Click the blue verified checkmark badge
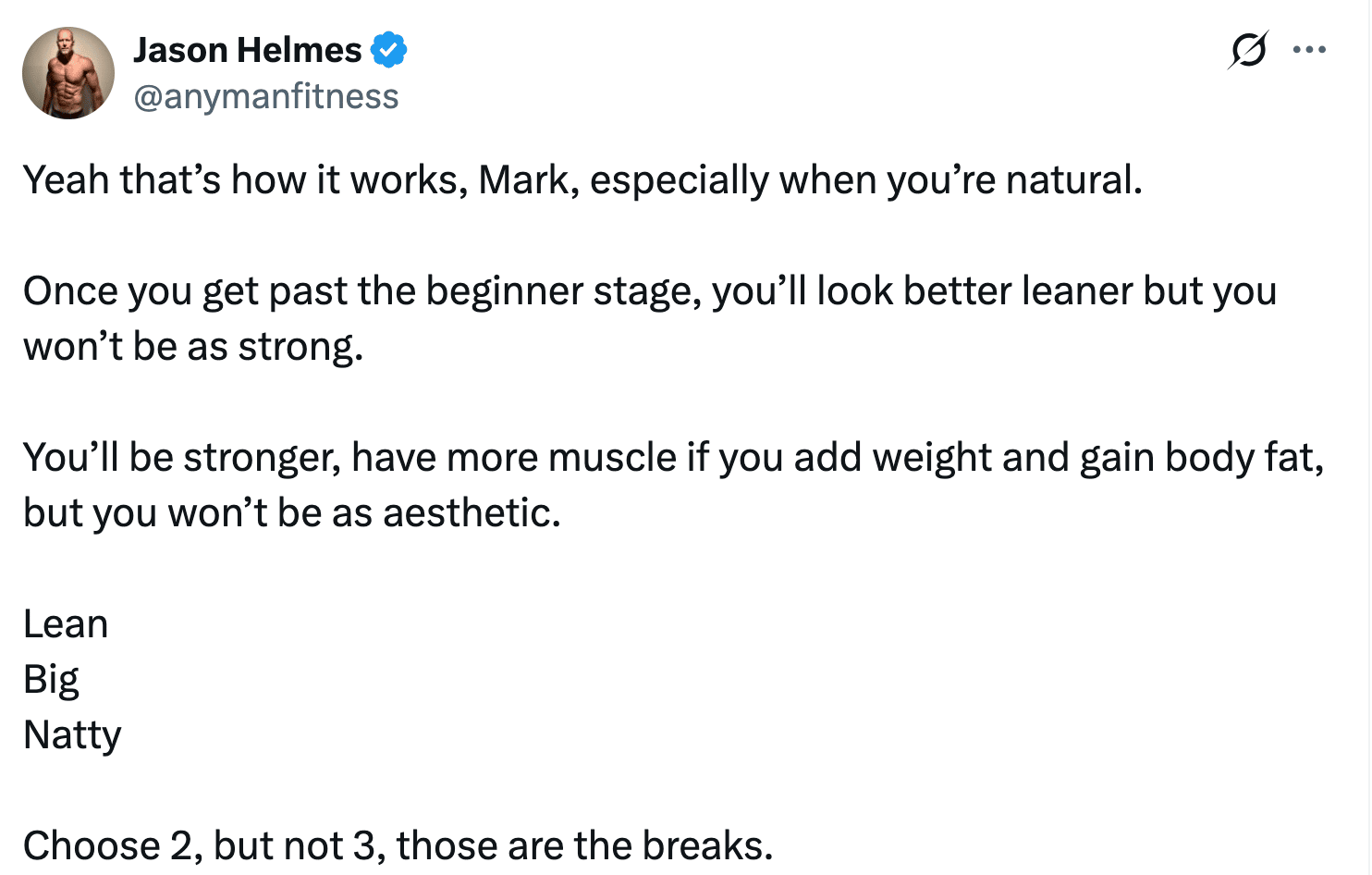1372x875 pixels. point(389,50)
